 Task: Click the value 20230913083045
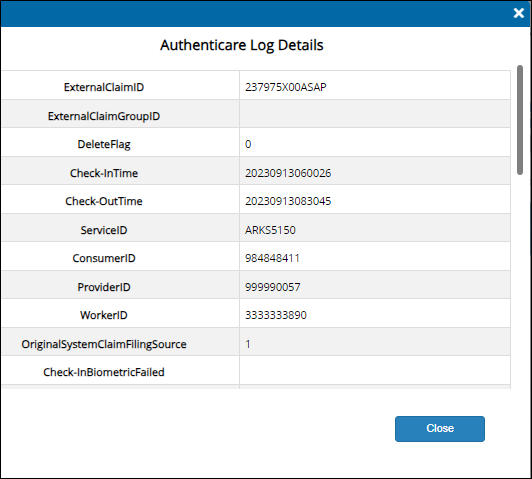tap(288, 201)
